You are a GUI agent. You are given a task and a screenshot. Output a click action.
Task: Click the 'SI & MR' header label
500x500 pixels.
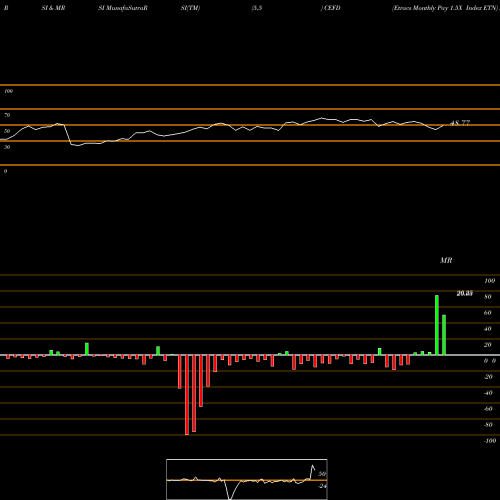click(53, 8)
